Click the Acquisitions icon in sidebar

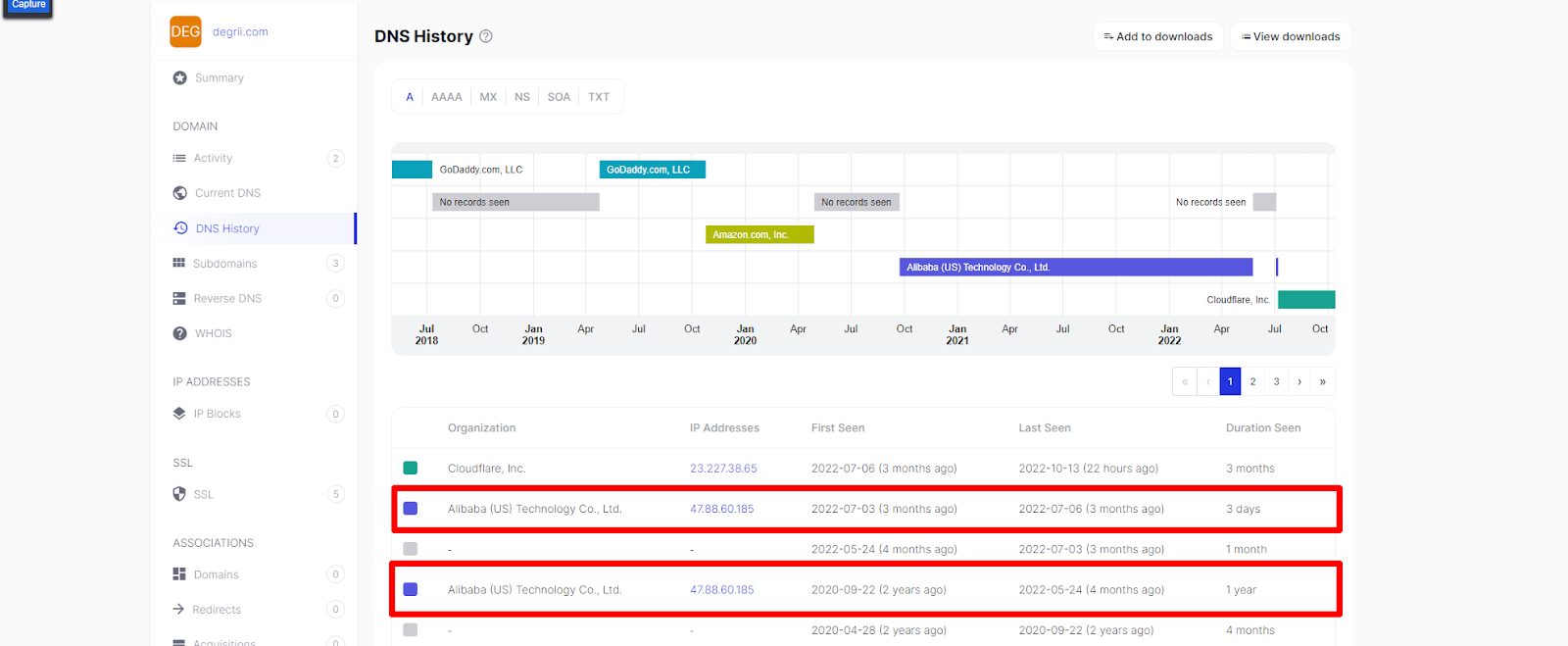(x=179, y=643)
